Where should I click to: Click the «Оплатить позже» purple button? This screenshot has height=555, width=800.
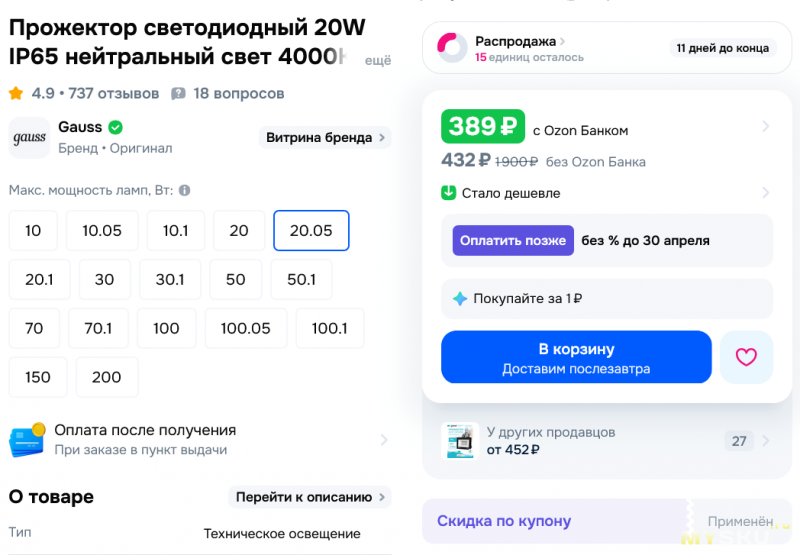(512, 240)
